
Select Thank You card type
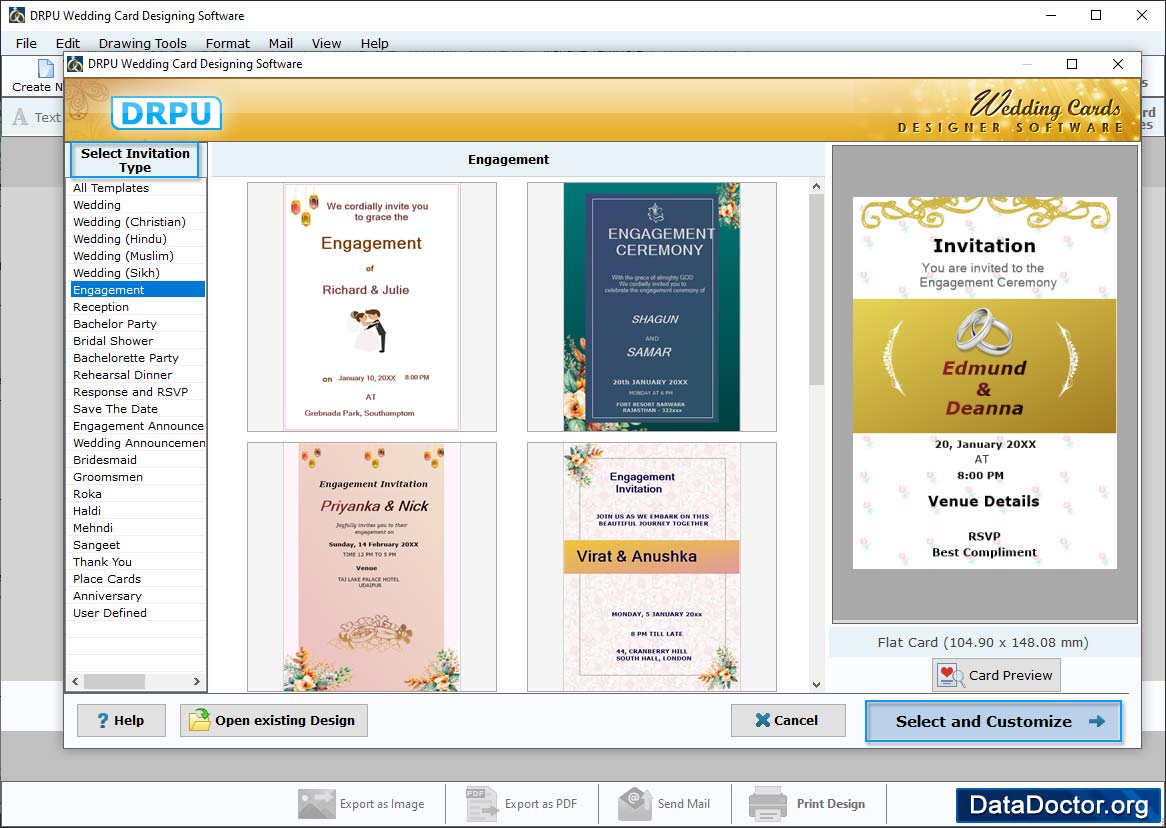pyautogui.click(x=138, y=562)
